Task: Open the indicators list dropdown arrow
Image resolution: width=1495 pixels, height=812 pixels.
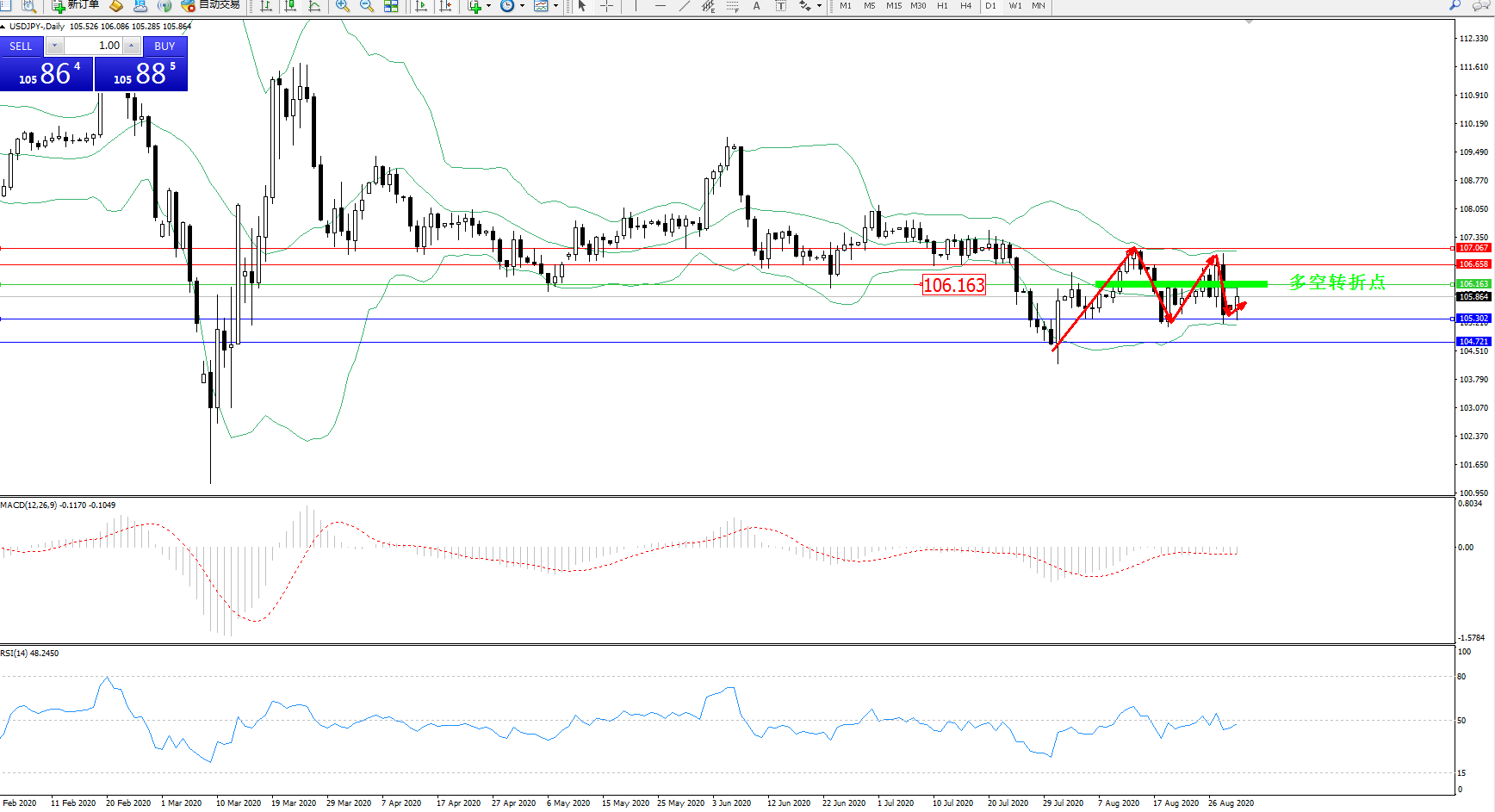Action: pyautogui.click(x=488, y=6)
